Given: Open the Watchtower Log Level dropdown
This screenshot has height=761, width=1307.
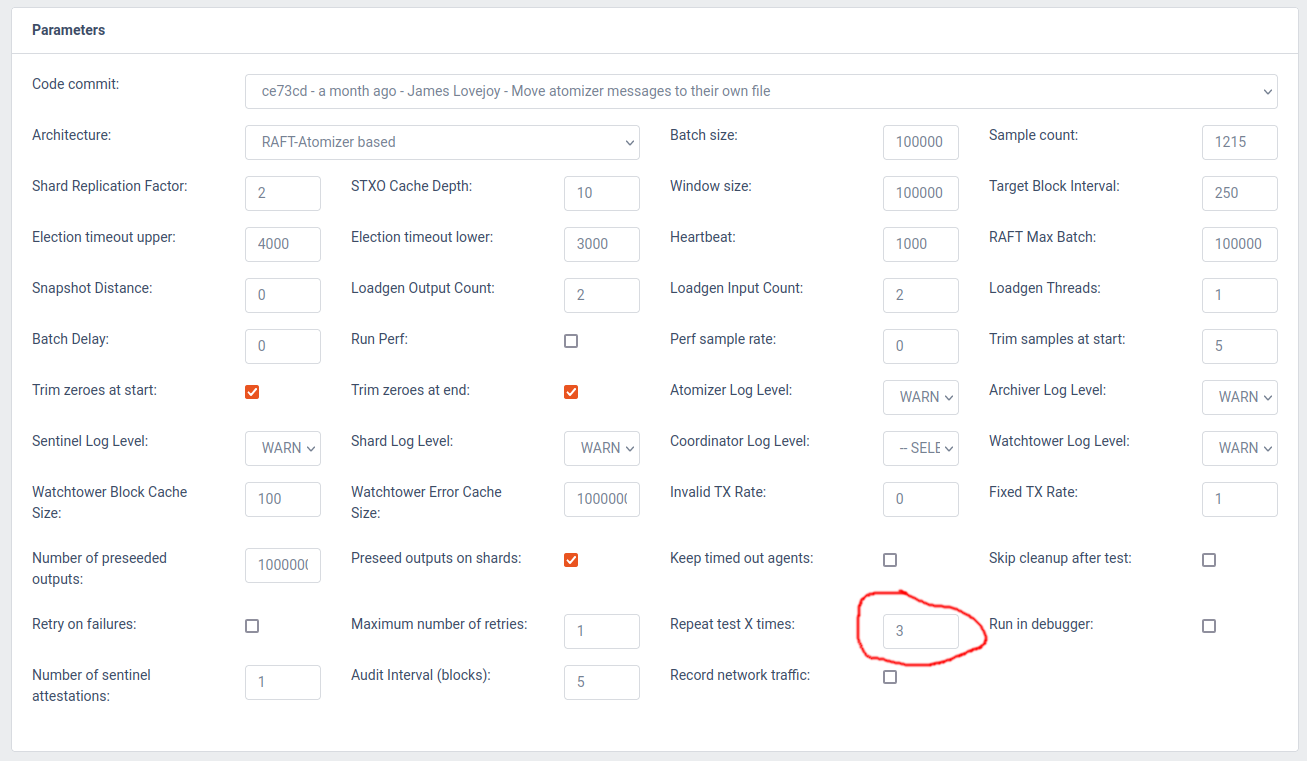Looking at the screenshot, I should point(1240,448).
